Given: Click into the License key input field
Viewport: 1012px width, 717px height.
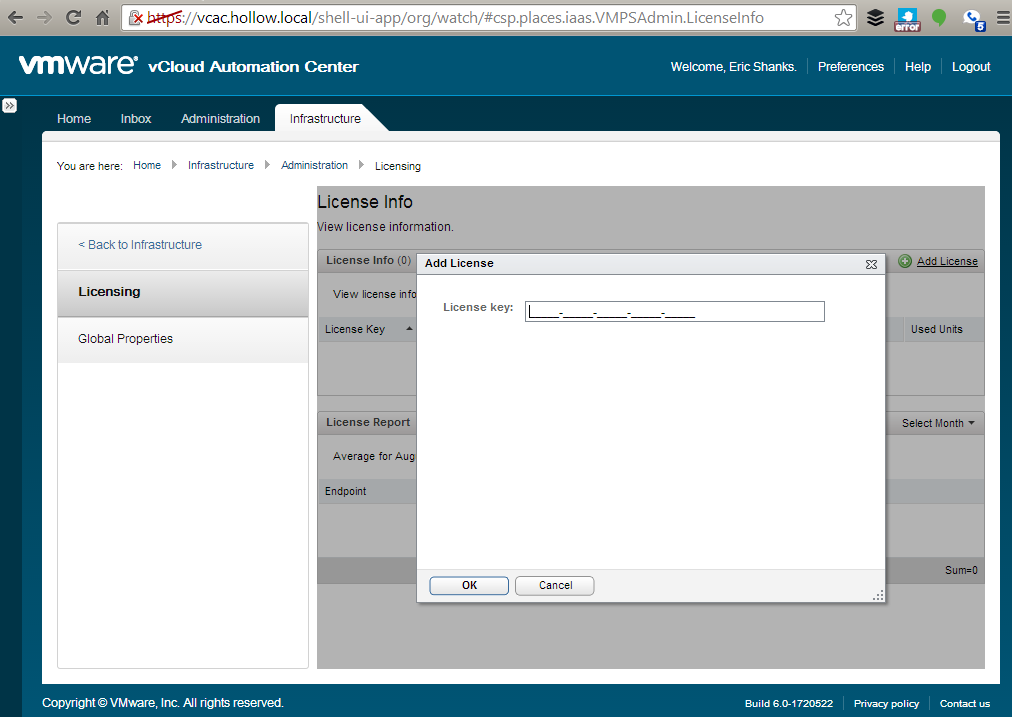Looking at the screenshot, I should 675,312.
